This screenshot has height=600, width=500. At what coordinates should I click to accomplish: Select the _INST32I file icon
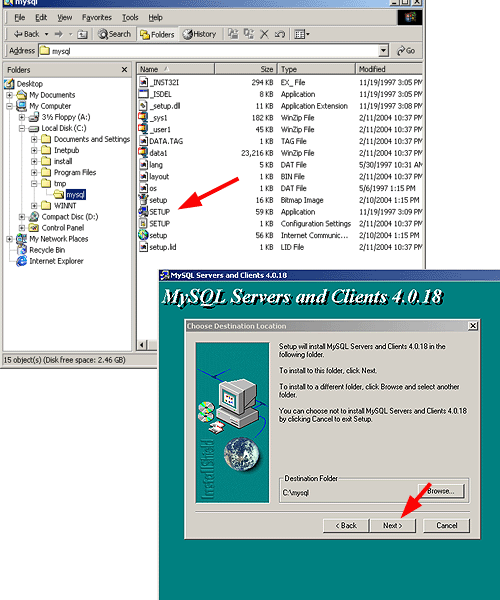point(143,82)
